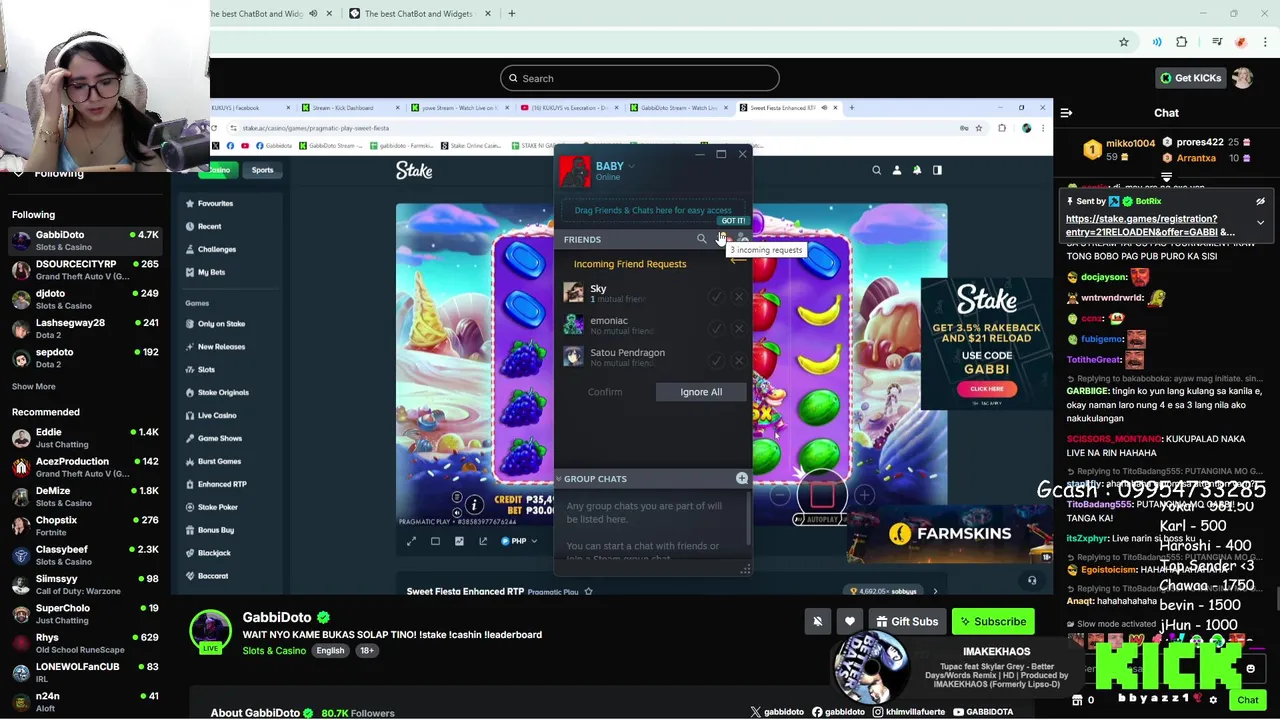
Task: Open live stats chart icon under game
Action: 459,541
